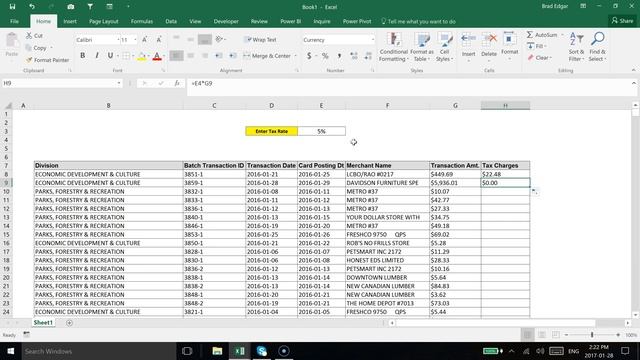Open Skype from the taskbar
The height and width of the screenshot is (360, 640).
262,351
